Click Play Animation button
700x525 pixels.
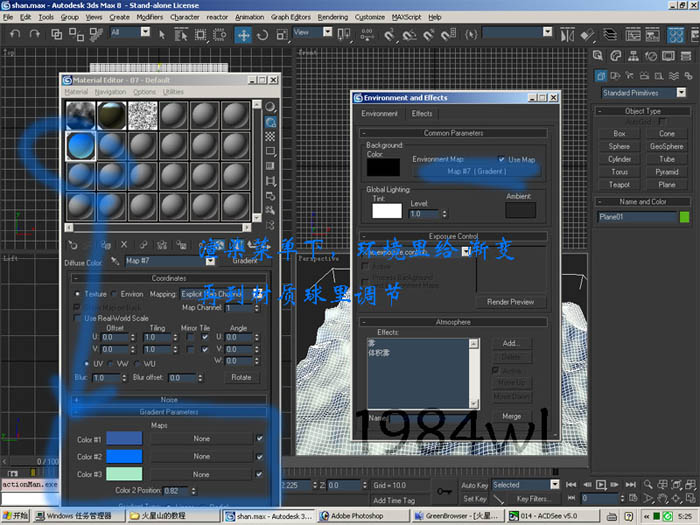601,484
